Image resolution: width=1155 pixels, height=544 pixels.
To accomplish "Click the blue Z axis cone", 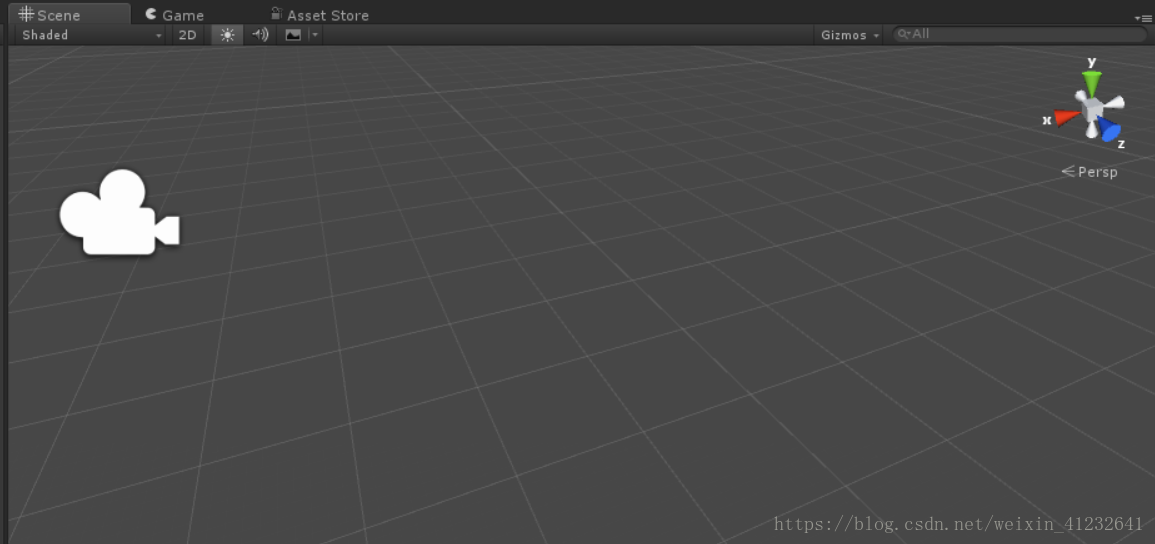I will coord(1109,129).
